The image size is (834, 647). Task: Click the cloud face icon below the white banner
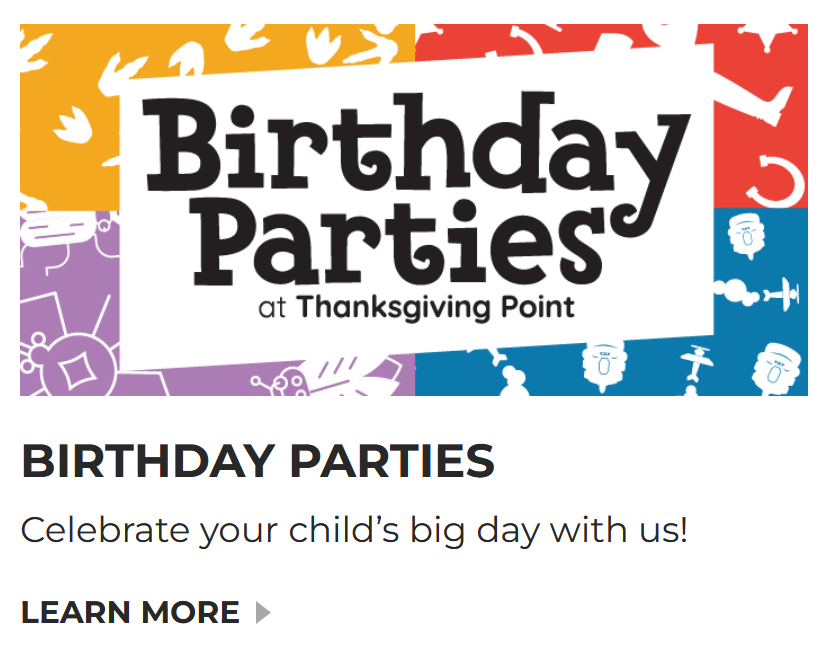coord(603,365)
